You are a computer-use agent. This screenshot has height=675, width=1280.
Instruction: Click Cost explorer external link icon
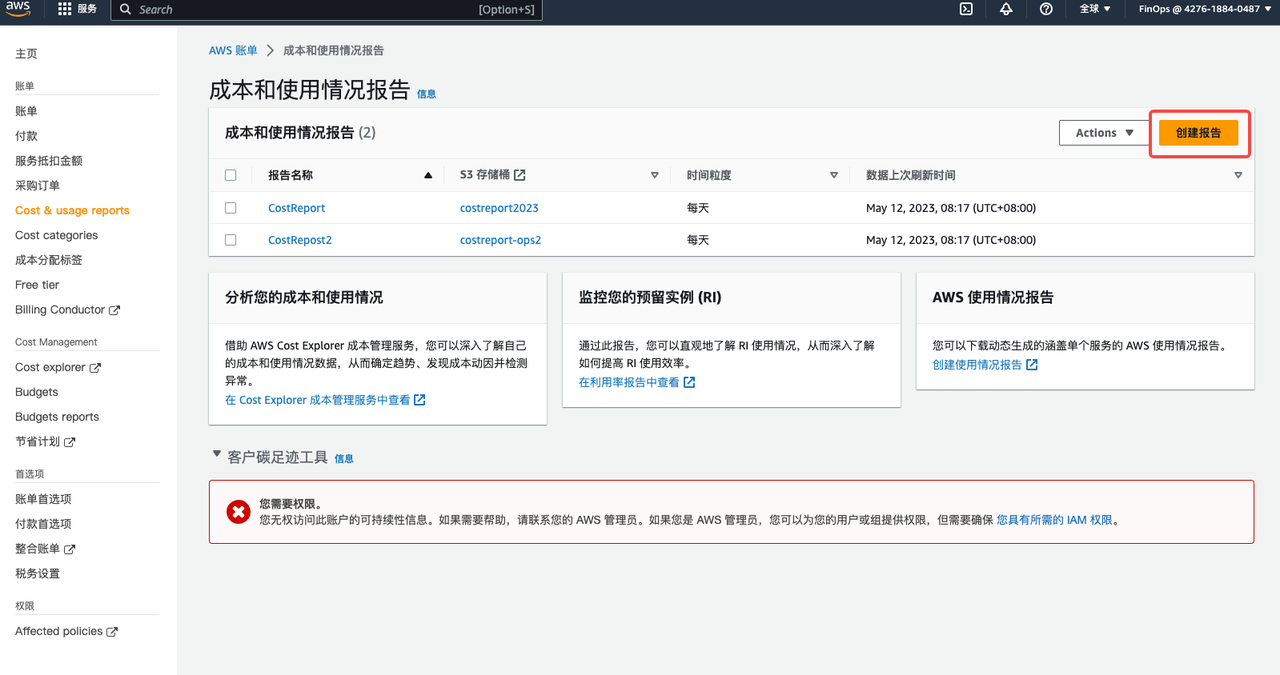tap(95, 368)
